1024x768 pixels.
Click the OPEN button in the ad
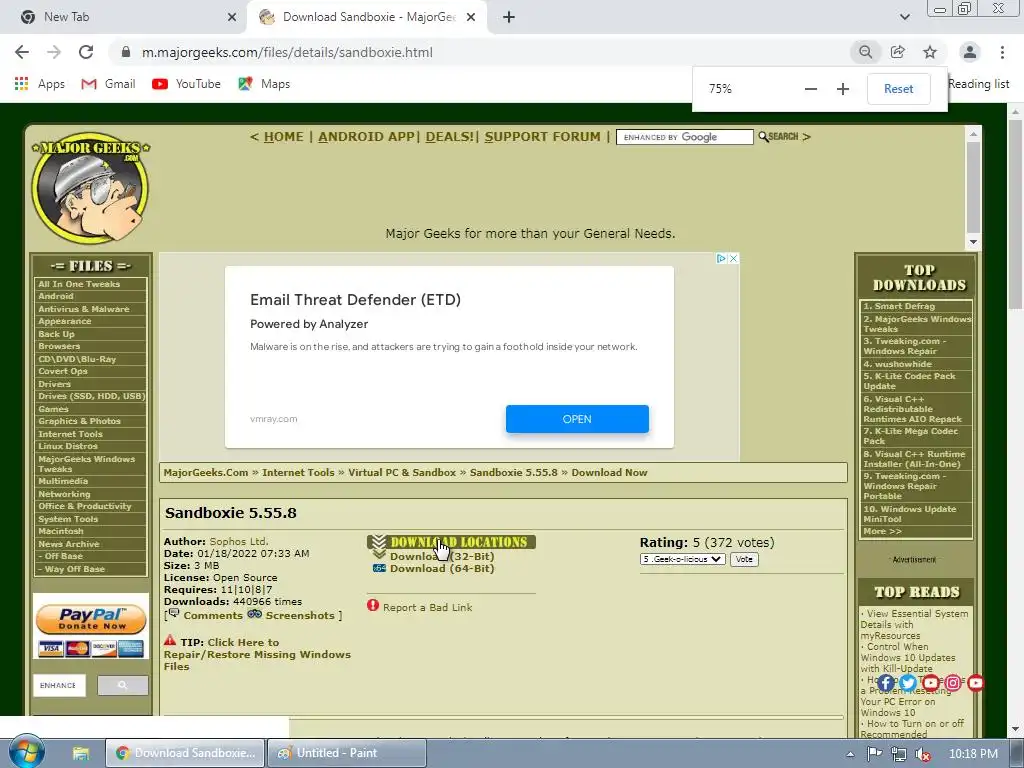(x=577, y=419)
